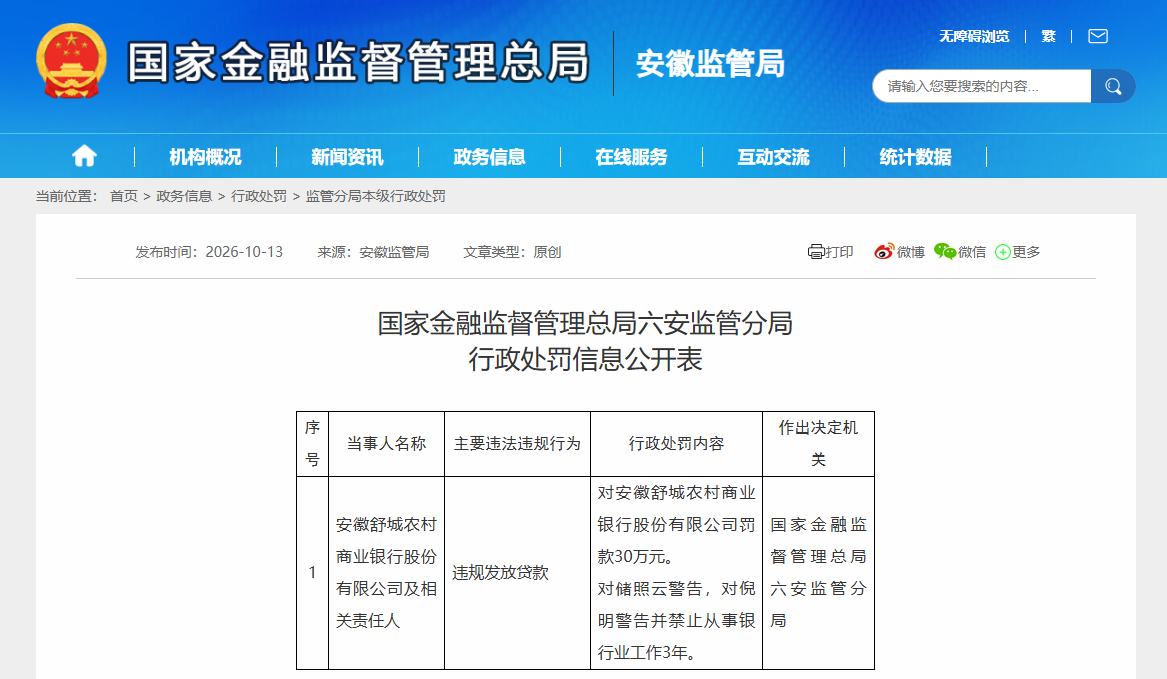Select 互动交流 navigation item

point(773,156)
